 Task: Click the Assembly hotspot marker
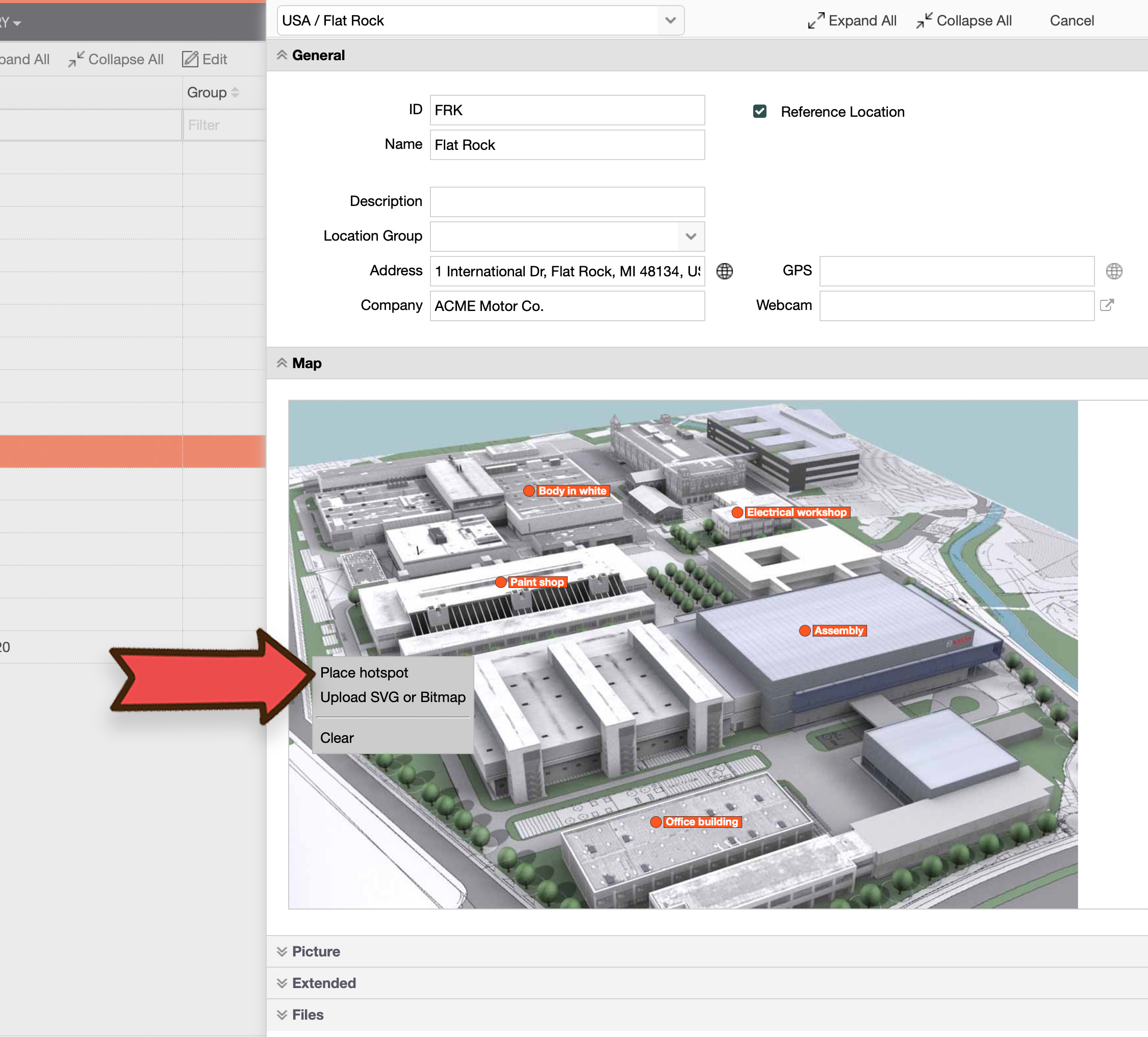click(x=805, y=631)
